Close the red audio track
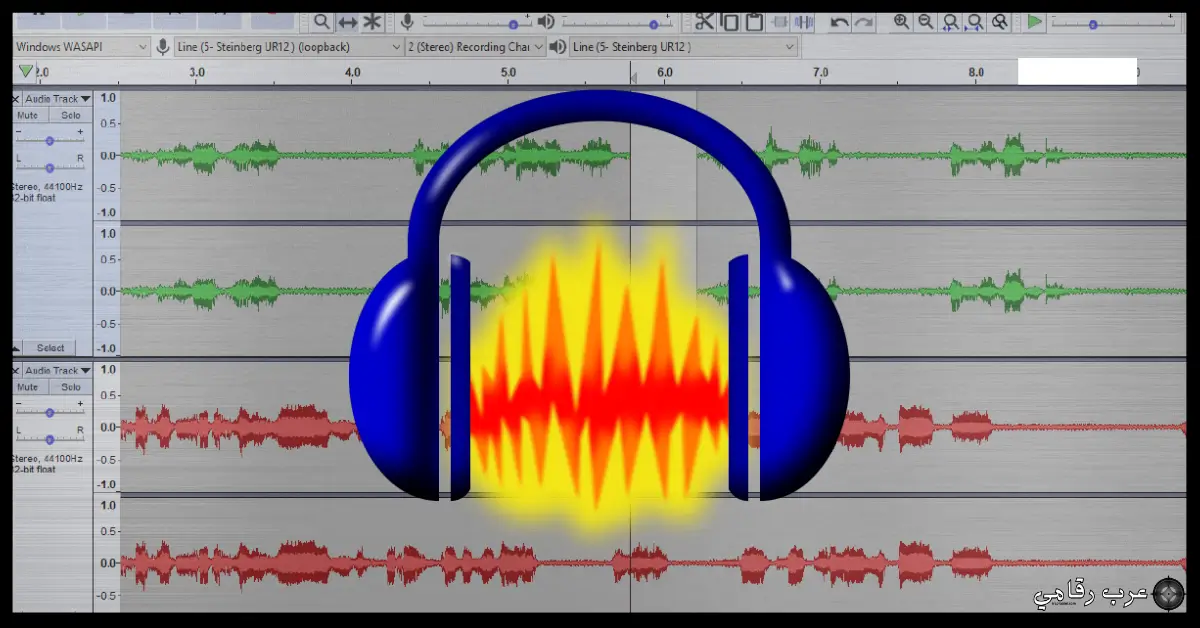This screenshot has width=1200, height=628. 16,371
